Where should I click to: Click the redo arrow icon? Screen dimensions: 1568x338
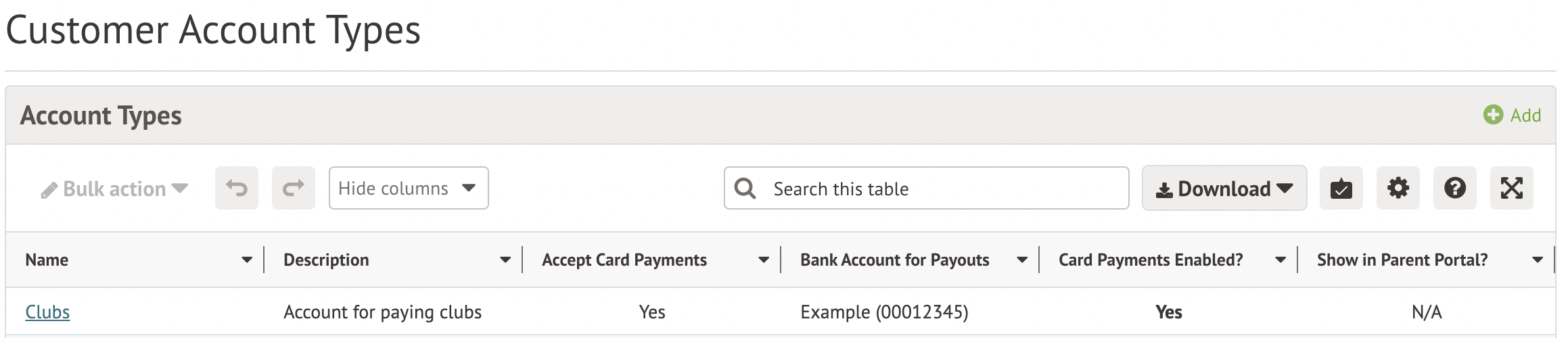pos(294,188)
